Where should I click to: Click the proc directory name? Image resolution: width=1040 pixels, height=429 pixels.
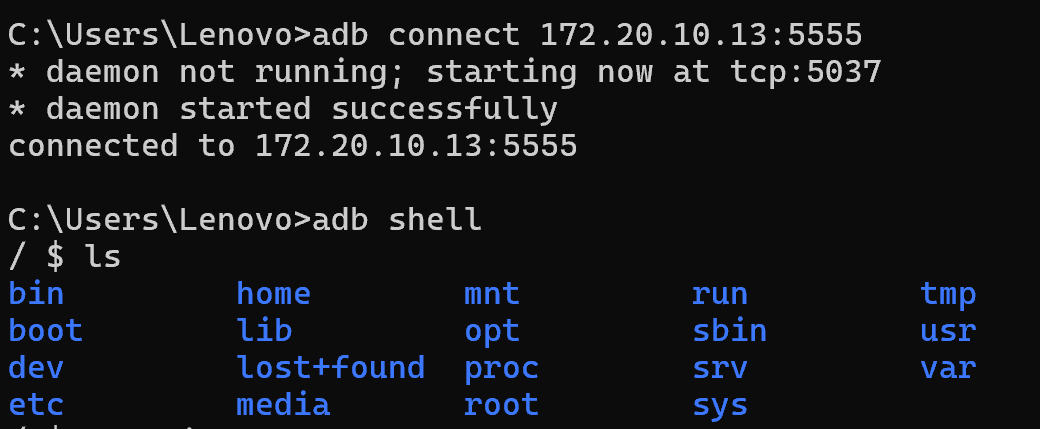click(x=501, y=368)
